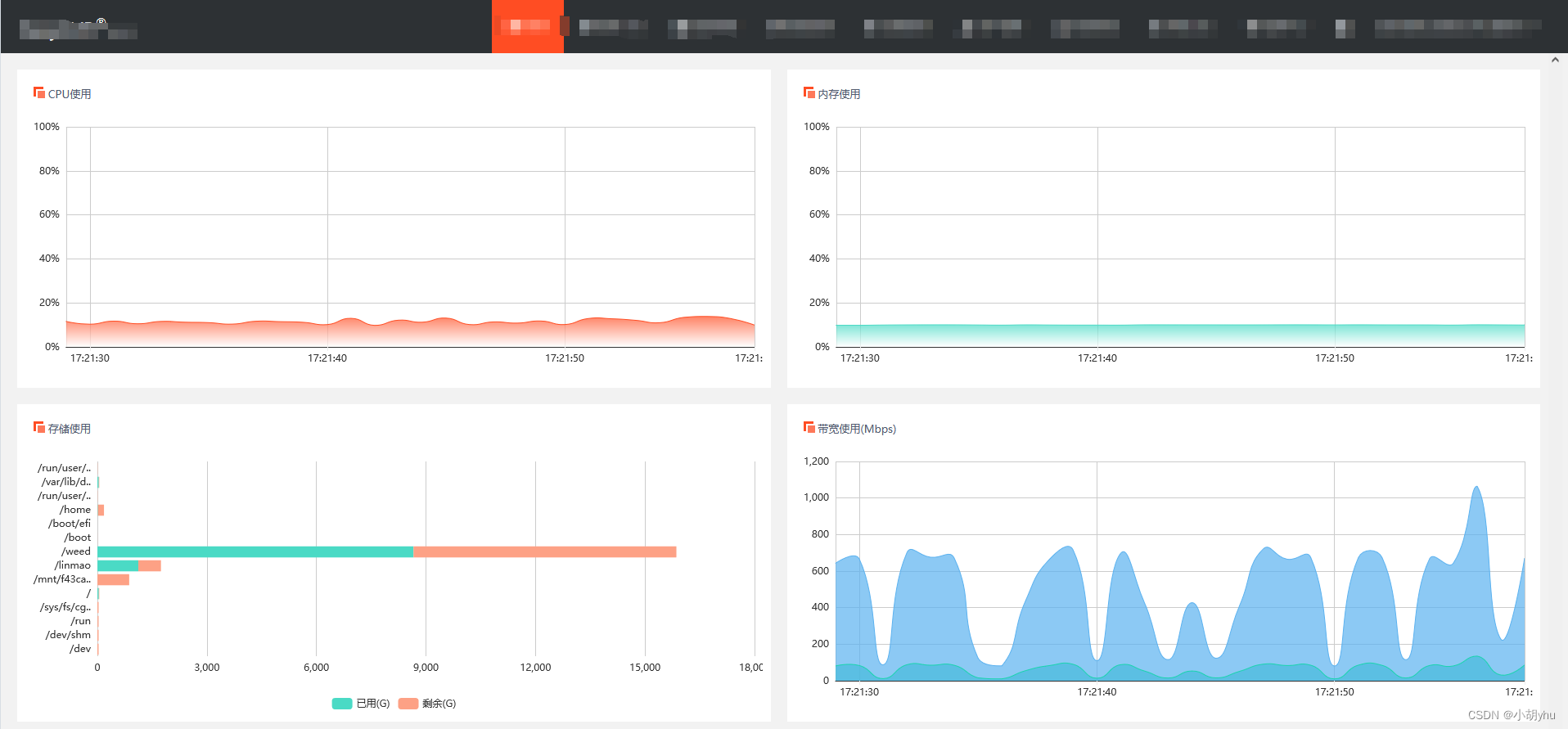Click 17:21:50 on bandwidth chart axis
Image resolution: width=1568 pixels, height=729 pixels.
click(x=1335, y=692)
